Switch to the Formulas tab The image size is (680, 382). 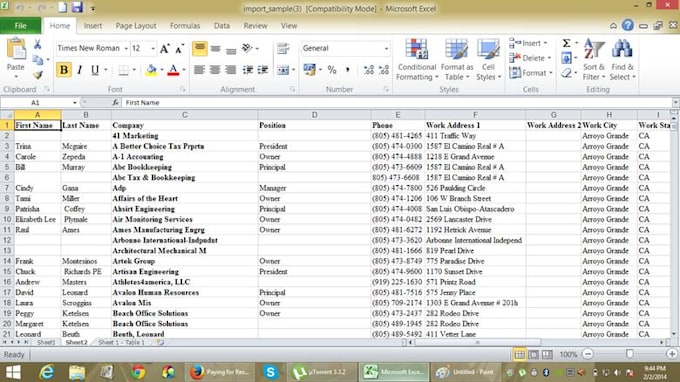coord(185,26)
